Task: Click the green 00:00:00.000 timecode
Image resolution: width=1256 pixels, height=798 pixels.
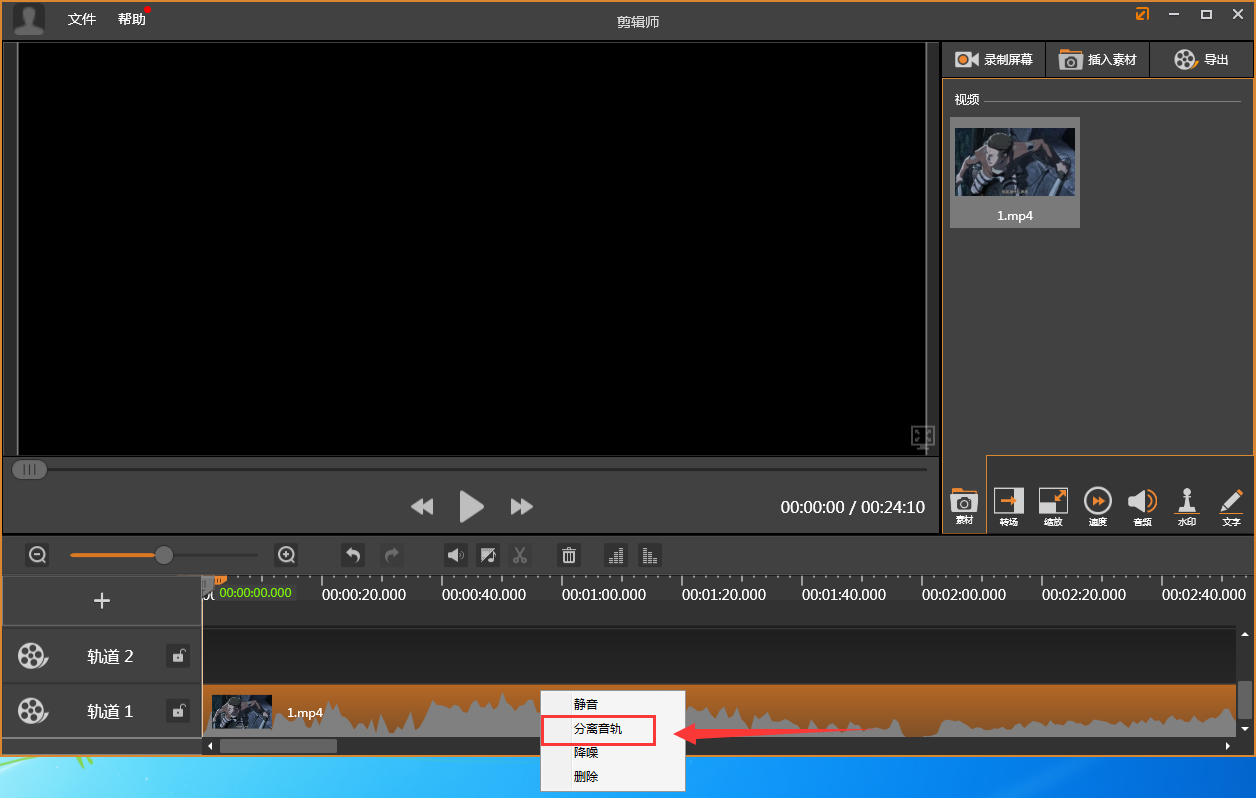Action: pyautogui.click(x=256, y=593)
